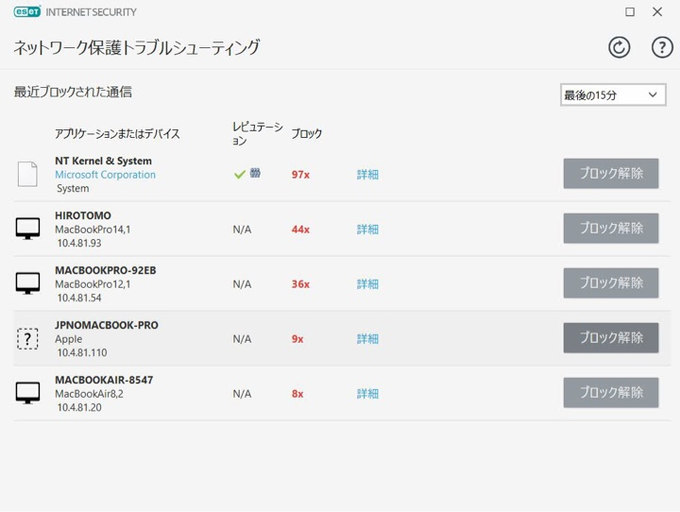Click the NT Kernel & System file icon
This screenshot has width=680, height=512.
click(x=27, y=174)
